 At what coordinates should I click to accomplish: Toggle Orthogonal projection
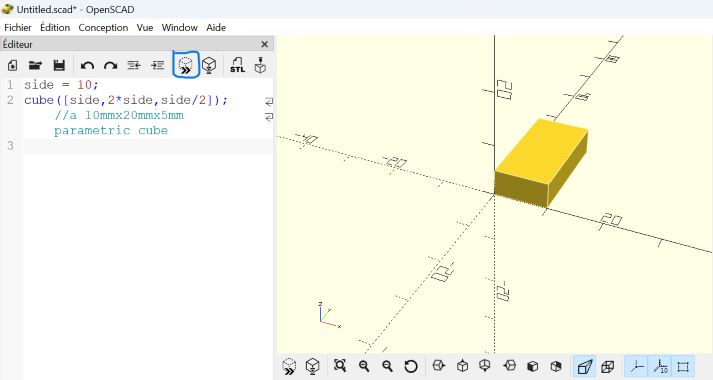[608, 366]
